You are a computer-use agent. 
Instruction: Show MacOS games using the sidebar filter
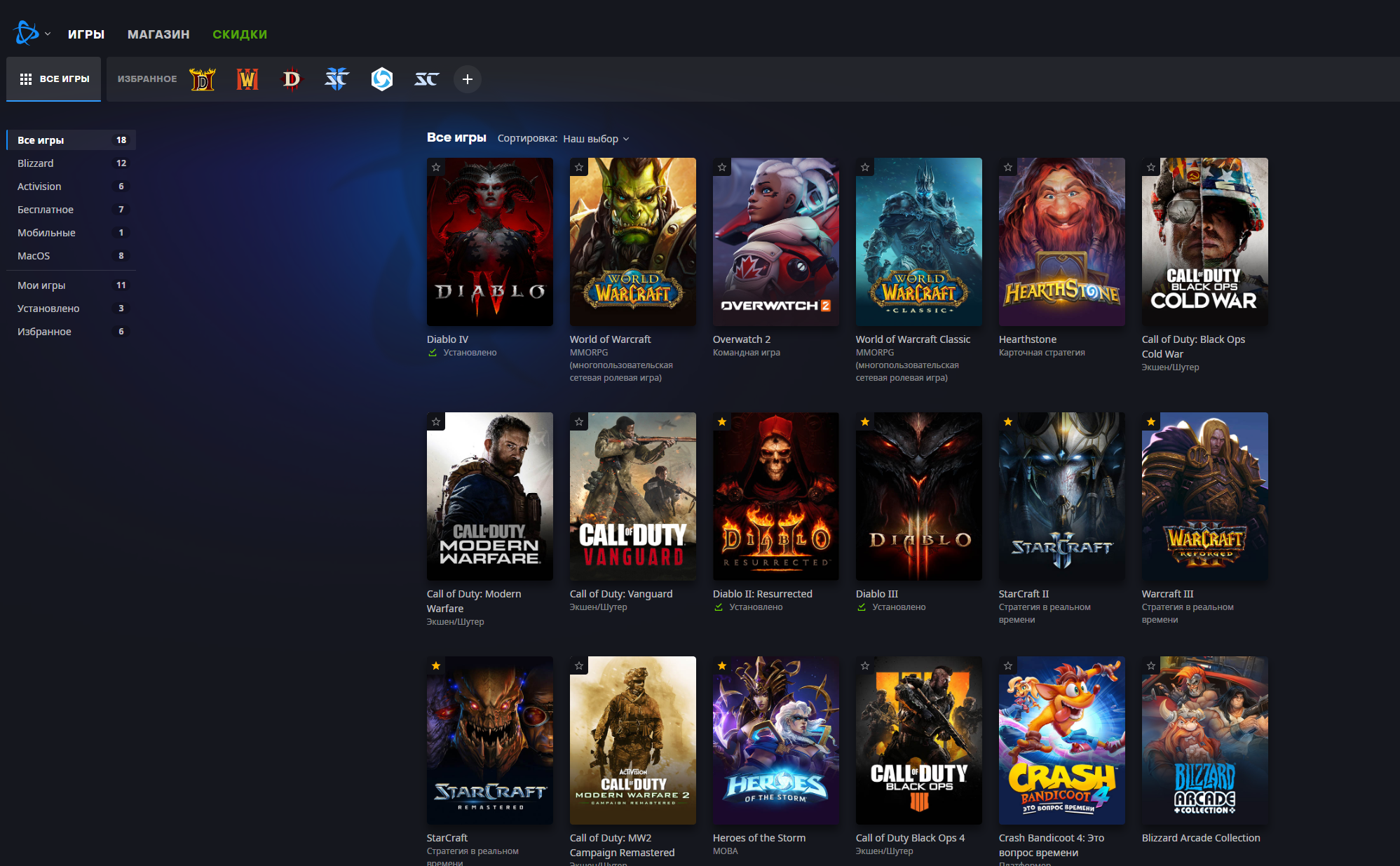34,256
